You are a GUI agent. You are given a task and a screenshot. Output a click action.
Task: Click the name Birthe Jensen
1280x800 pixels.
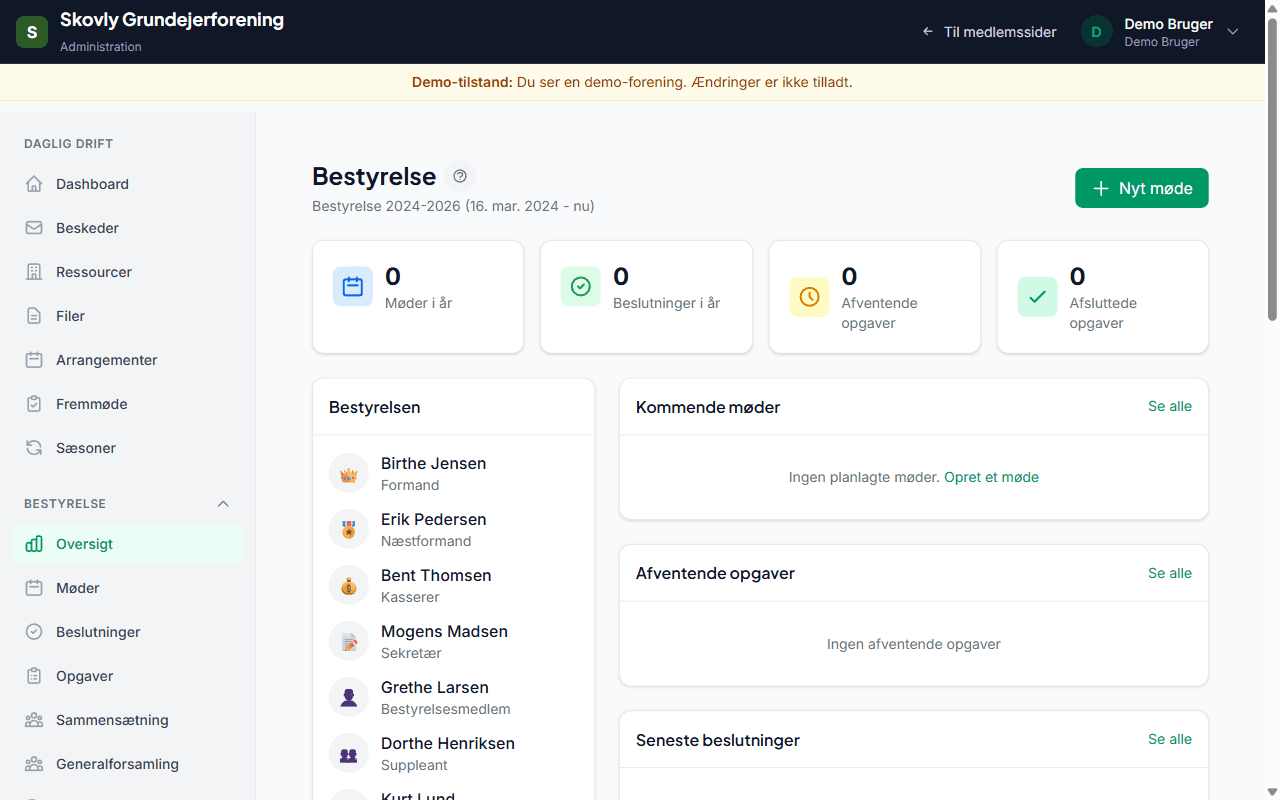434,463
